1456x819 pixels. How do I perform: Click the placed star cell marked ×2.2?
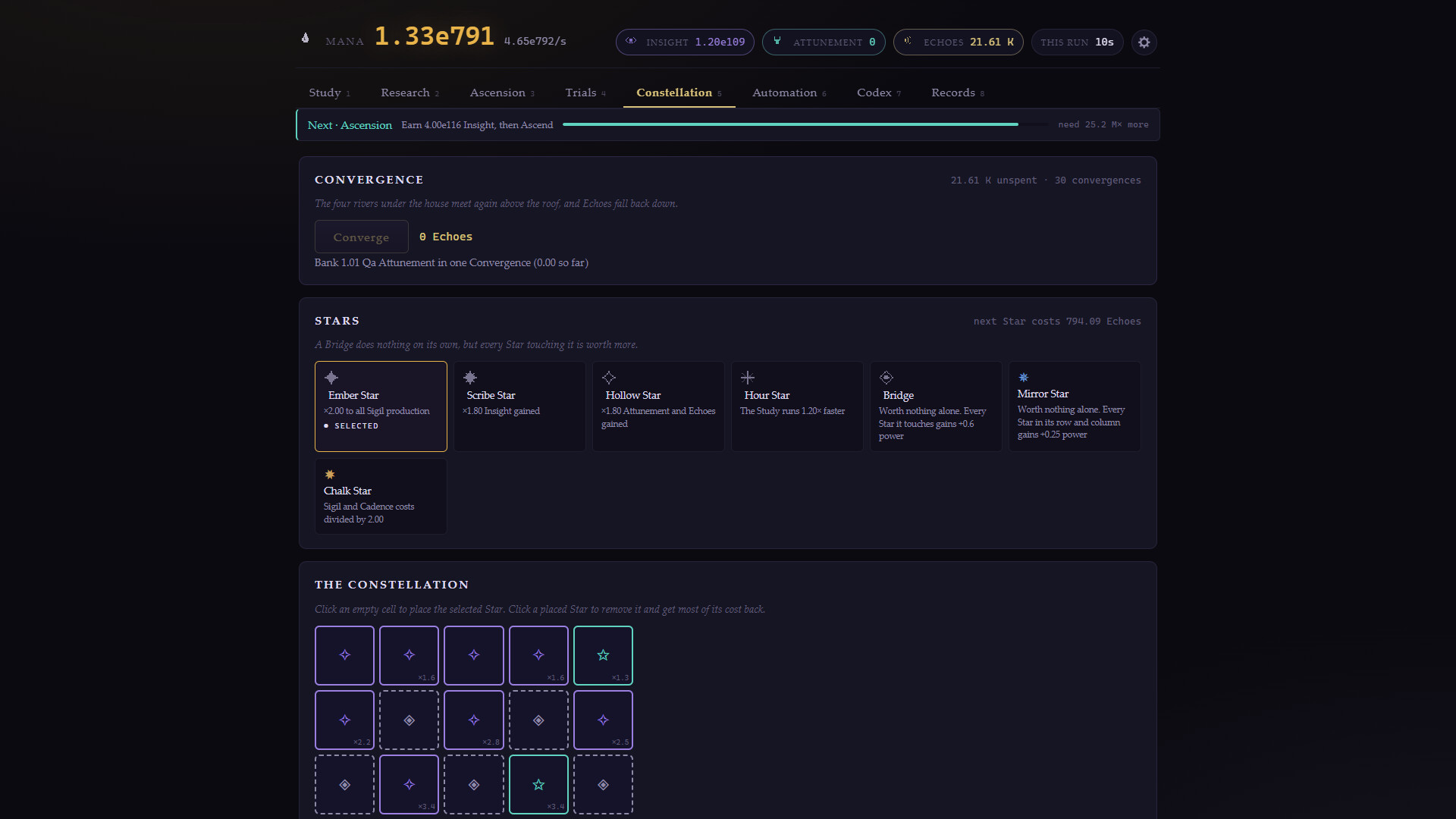[x=344, y=720]
